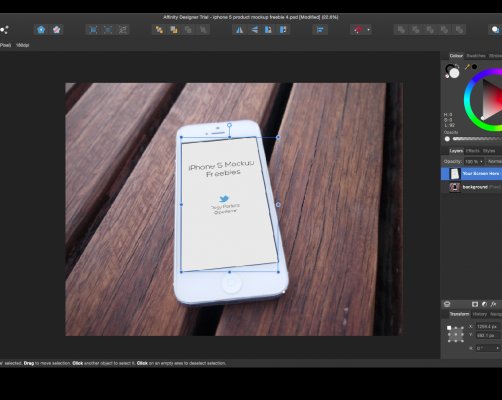The height and width of the screenshot is (400, 502).
Task: Click the 168dpi text in context toolbar
Action: pyautogui.click(x=23, y=45)
